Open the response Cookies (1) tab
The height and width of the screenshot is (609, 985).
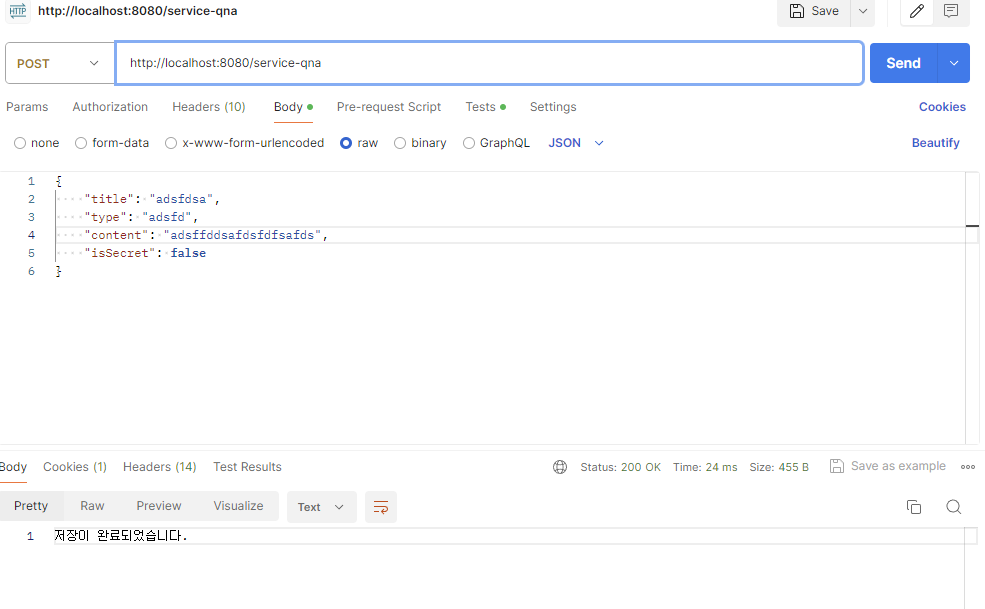coord(75,467)
